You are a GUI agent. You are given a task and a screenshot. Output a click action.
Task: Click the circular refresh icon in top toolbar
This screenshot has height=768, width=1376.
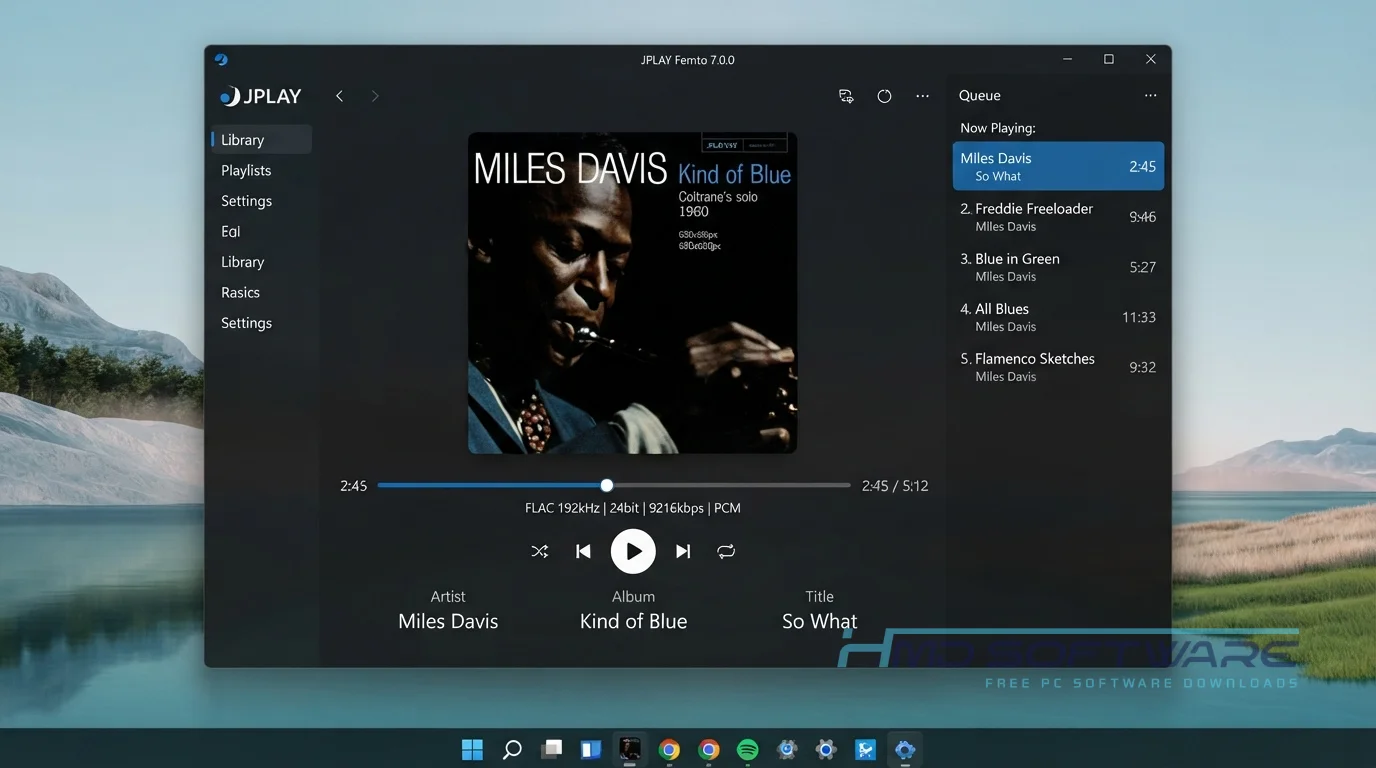pos(884,96)
